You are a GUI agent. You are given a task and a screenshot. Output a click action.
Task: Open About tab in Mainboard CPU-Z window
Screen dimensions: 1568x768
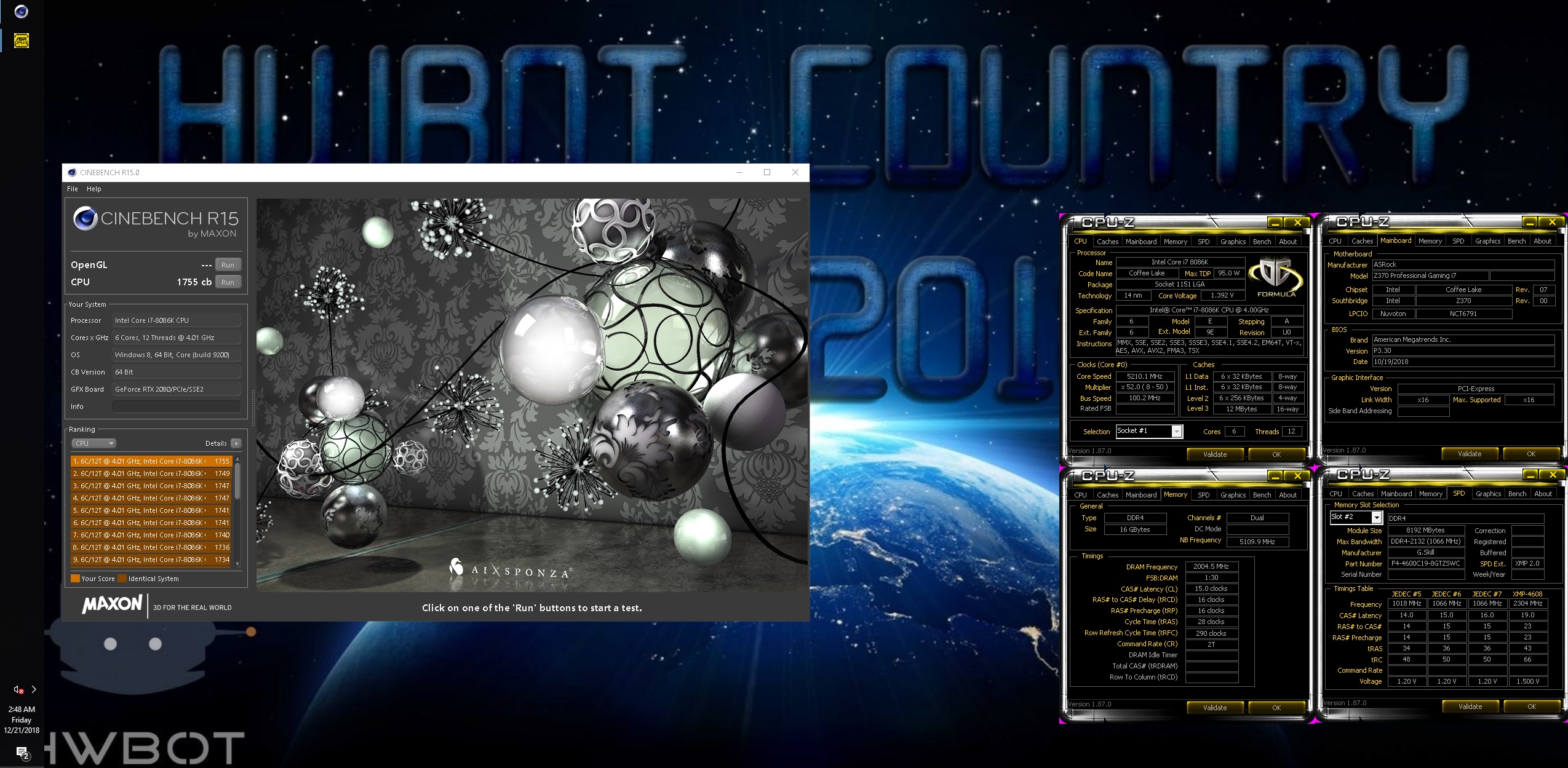tap(1542, 241)
